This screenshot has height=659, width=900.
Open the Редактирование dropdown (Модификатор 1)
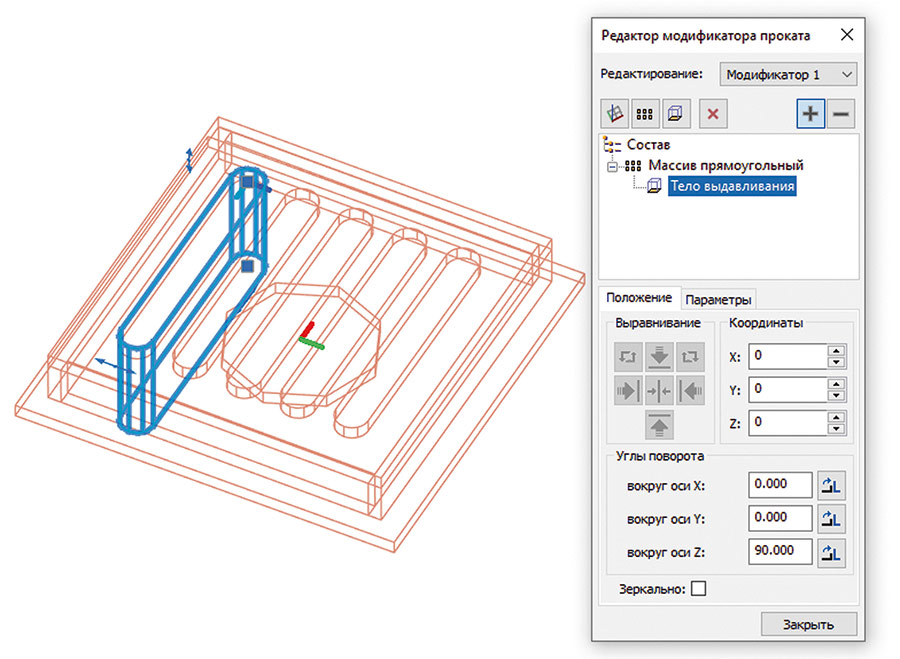[789, 74]
